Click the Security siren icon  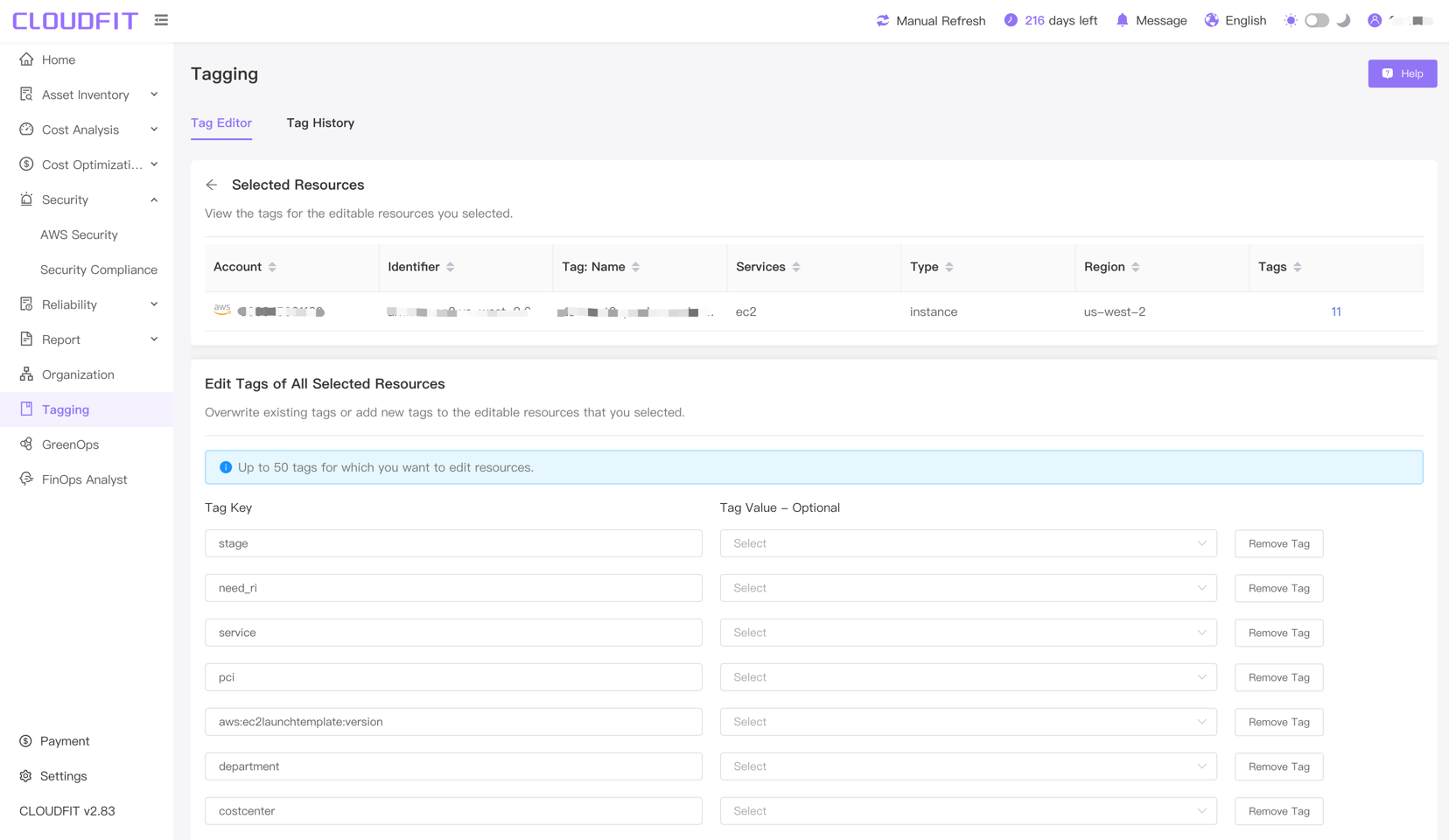point(26,199)
